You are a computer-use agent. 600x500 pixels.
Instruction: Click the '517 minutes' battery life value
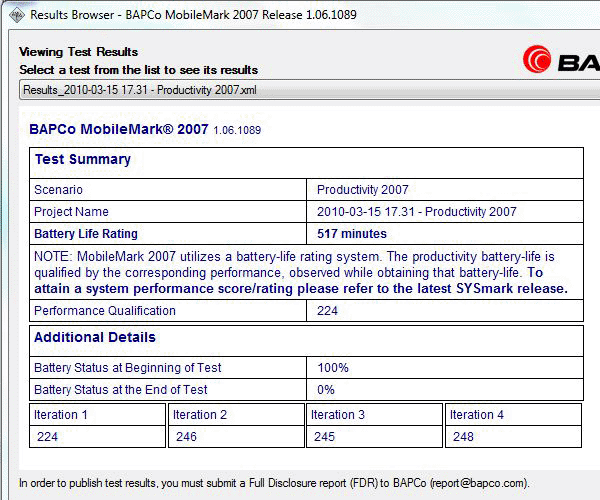pyautogui.click(x=352, y=234)
